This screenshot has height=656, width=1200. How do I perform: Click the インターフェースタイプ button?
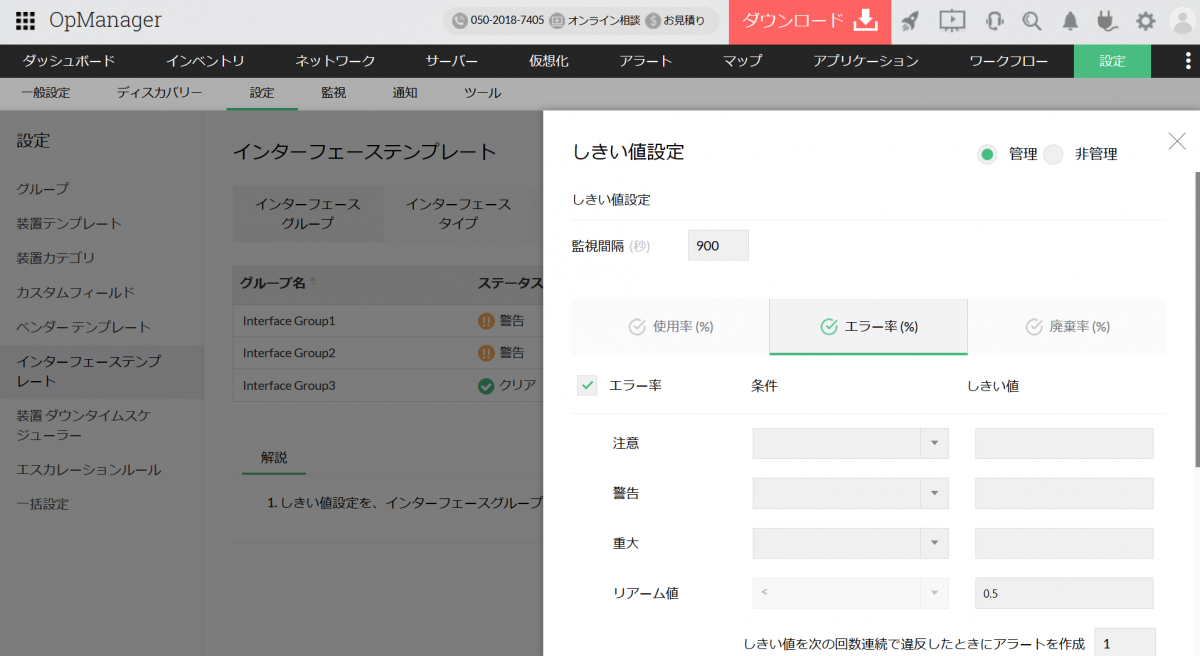point(458,213)
